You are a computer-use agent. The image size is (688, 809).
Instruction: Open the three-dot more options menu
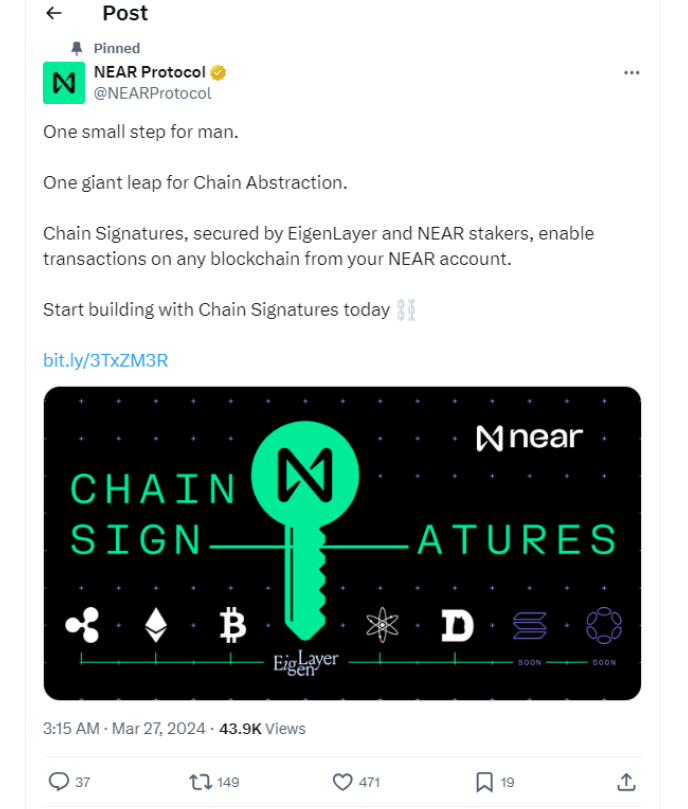coord(631,73)
